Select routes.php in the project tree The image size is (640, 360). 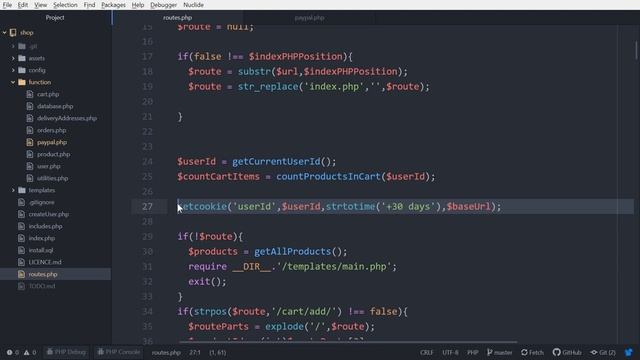56,274
